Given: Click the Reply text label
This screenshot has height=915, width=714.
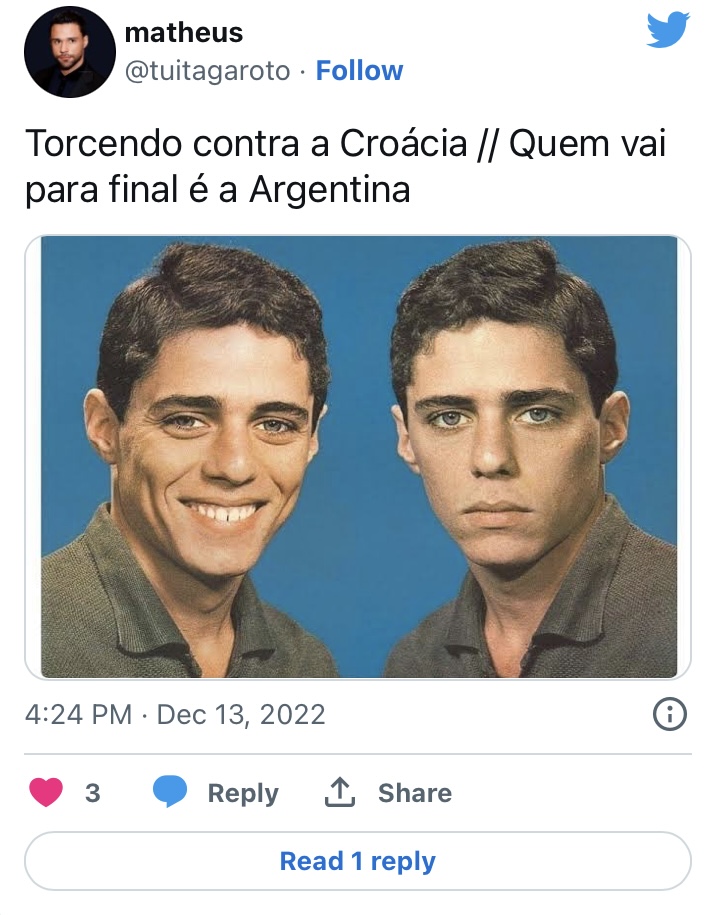Looking at the screenshot, I should (243, 794).
